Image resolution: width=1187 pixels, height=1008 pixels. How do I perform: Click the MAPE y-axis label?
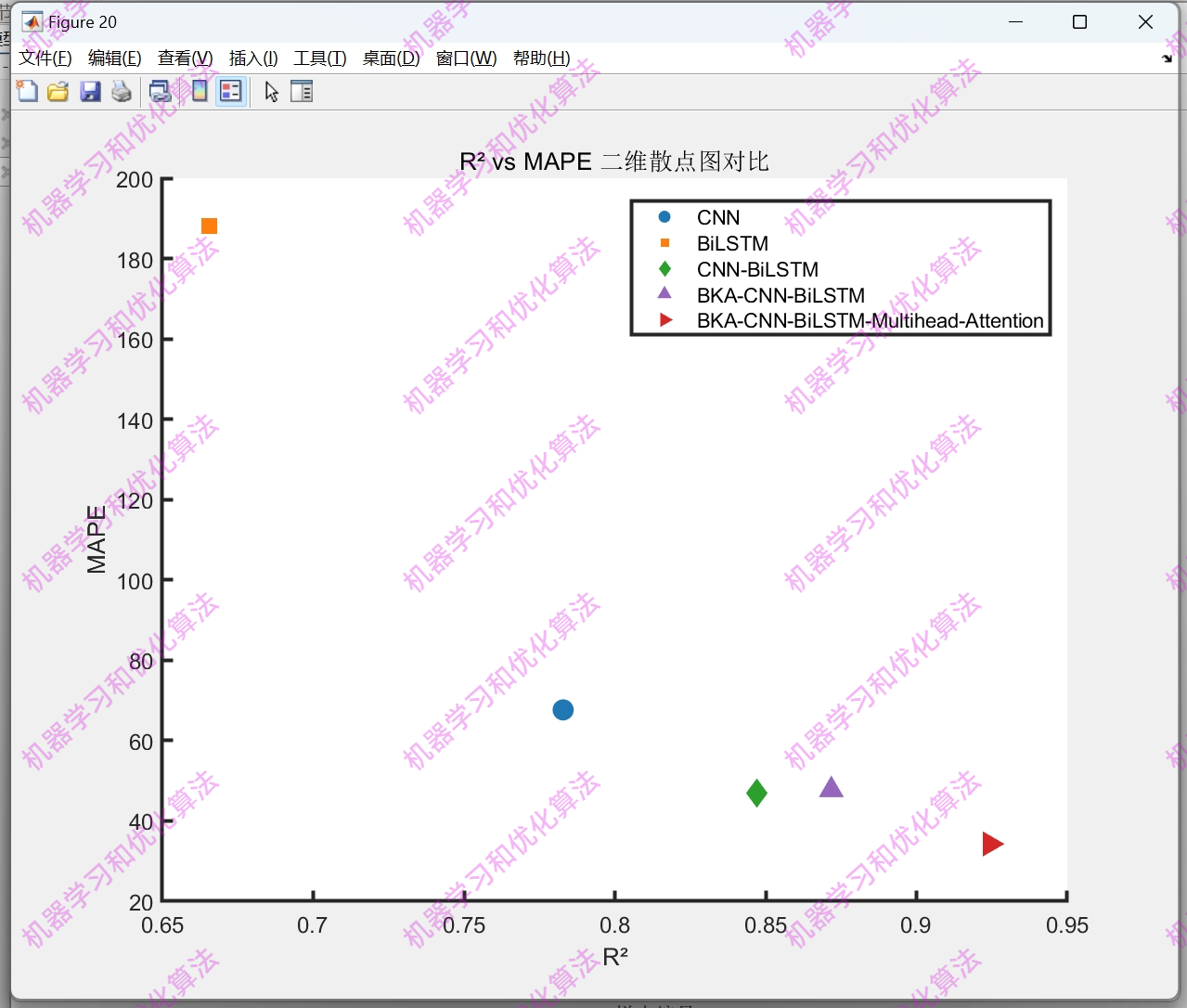[97, 539]
